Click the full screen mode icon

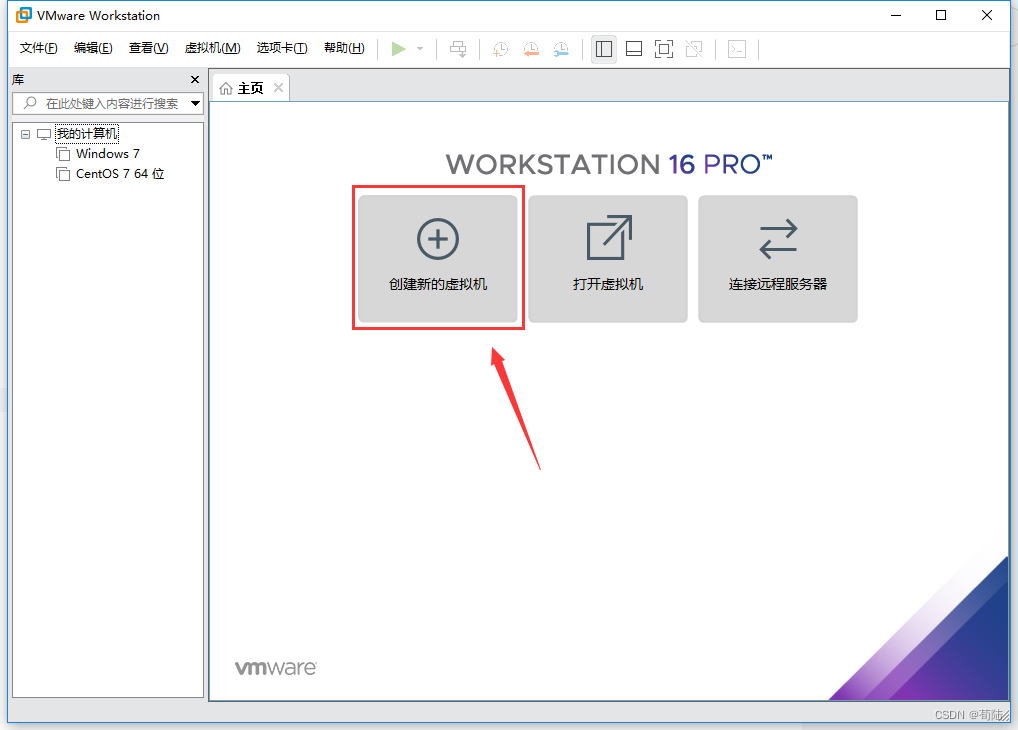pyautogui.click(x=664, y=49)
